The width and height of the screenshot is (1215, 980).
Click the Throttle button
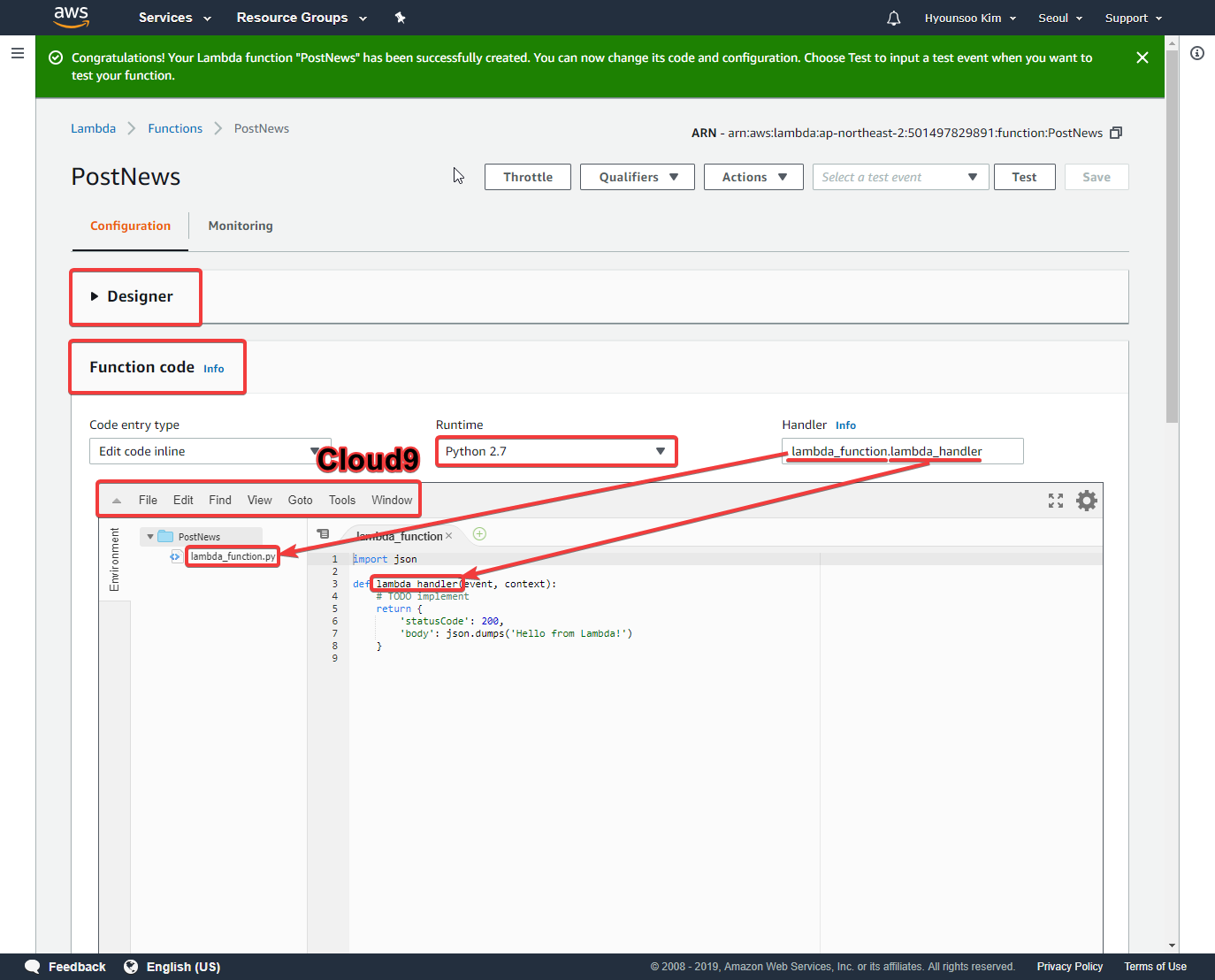pos(528,177)
